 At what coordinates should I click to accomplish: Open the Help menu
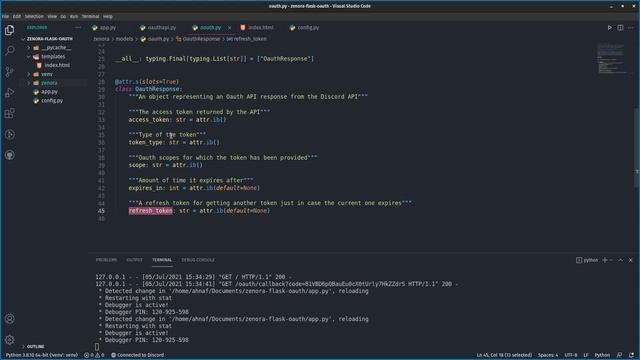[x=108, y=16]
